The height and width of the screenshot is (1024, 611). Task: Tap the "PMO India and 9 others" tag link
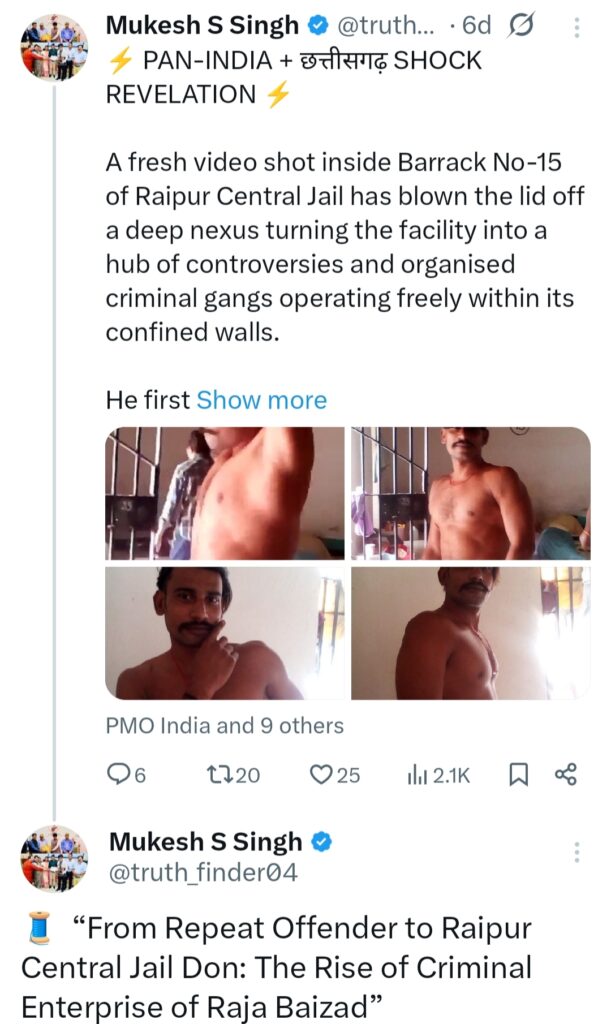(224, 726)
